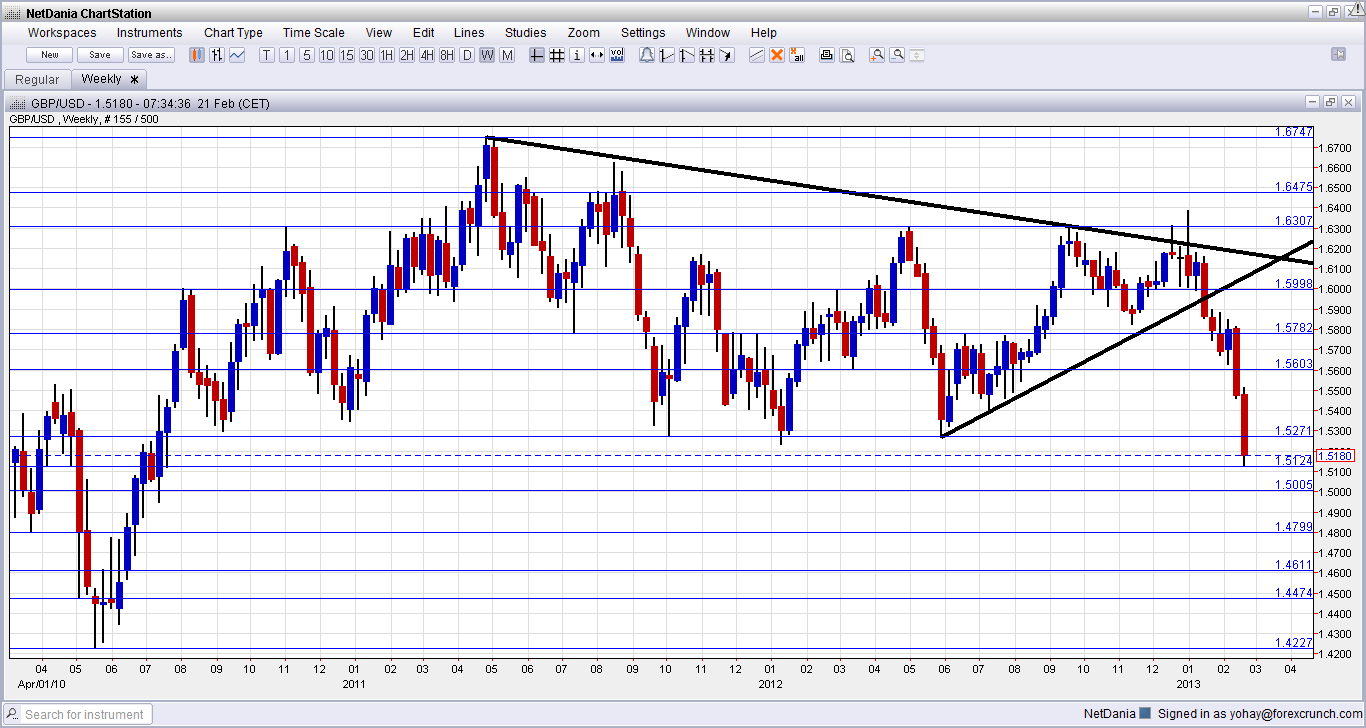Open the Edit menu

click(x=423, y=33)
